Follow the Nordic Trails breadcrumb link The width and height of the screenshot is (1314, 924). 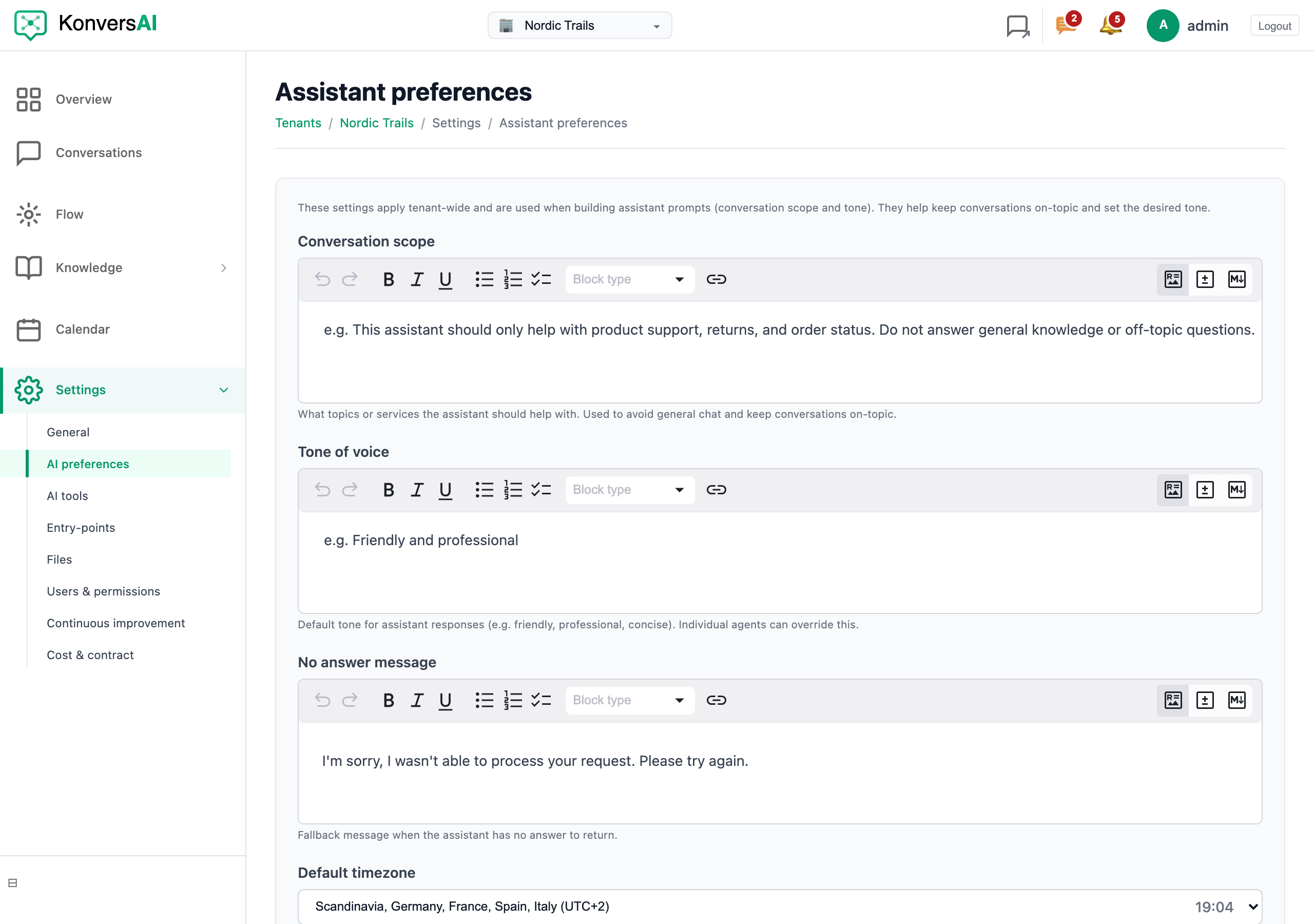coord(377,123)
